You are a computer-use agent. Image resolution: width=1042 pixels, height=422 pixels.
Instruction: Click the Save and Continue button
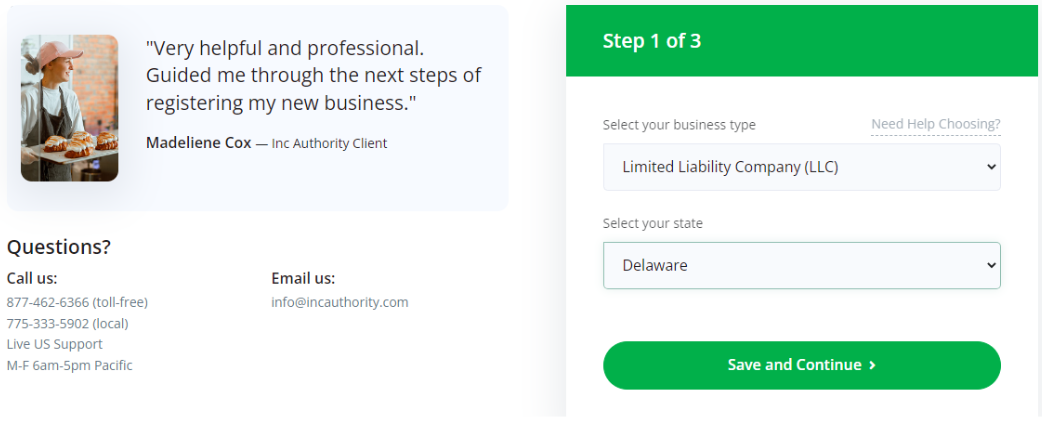[801, 365]
